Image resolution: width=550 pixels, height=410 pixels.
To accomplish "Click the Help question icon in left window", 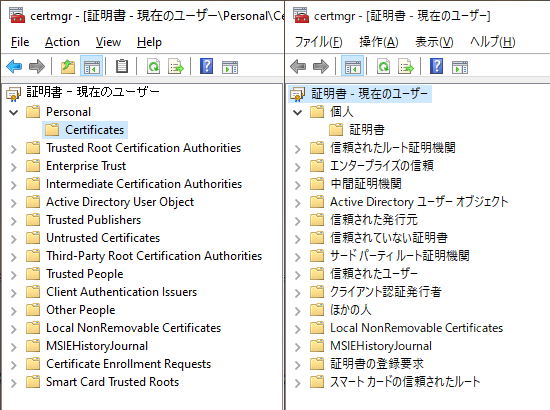I will pos(206,66).
